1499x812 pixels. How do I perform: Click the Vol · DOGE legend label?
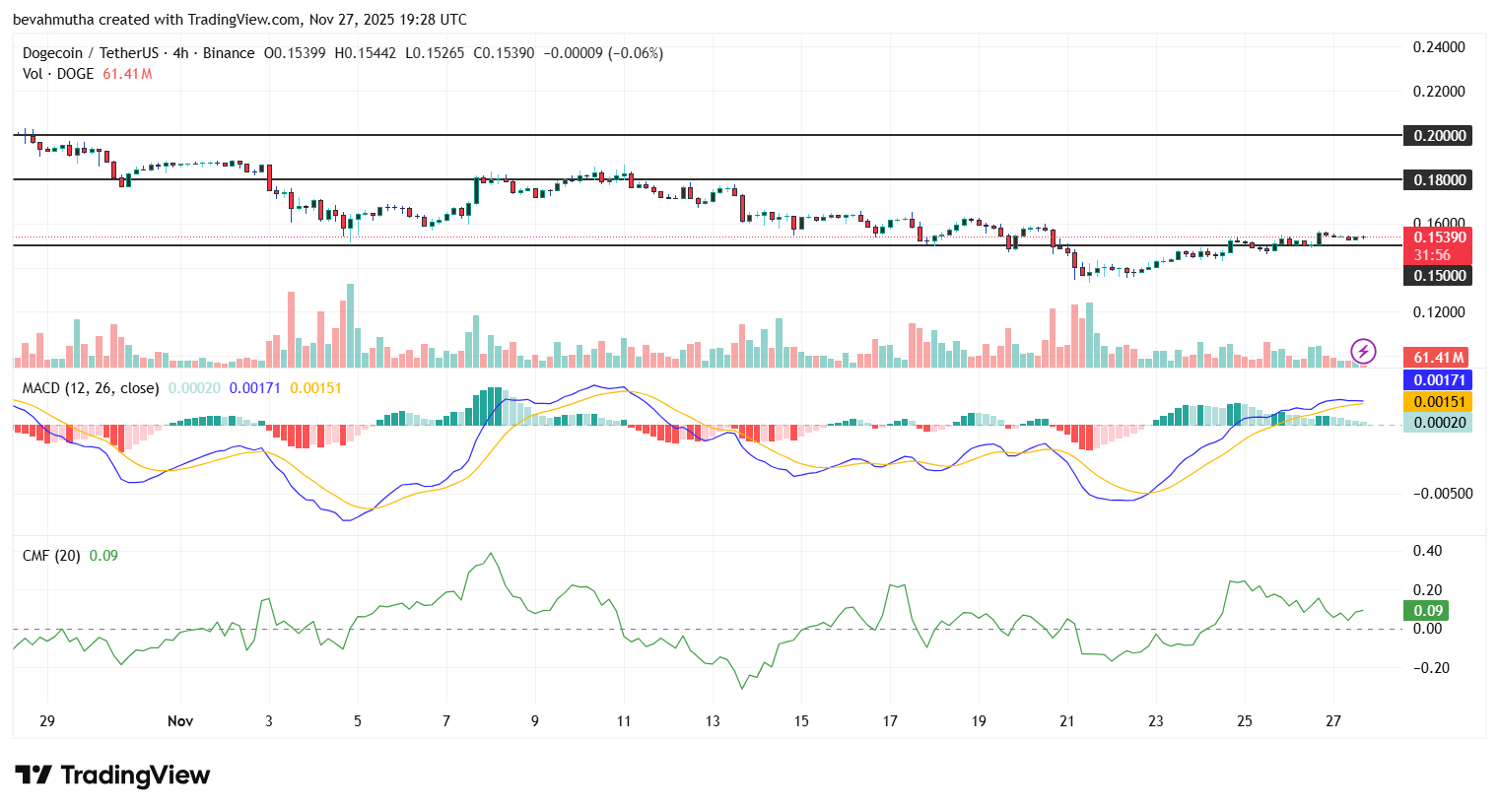pyautogui.click(x=58, y=74)
